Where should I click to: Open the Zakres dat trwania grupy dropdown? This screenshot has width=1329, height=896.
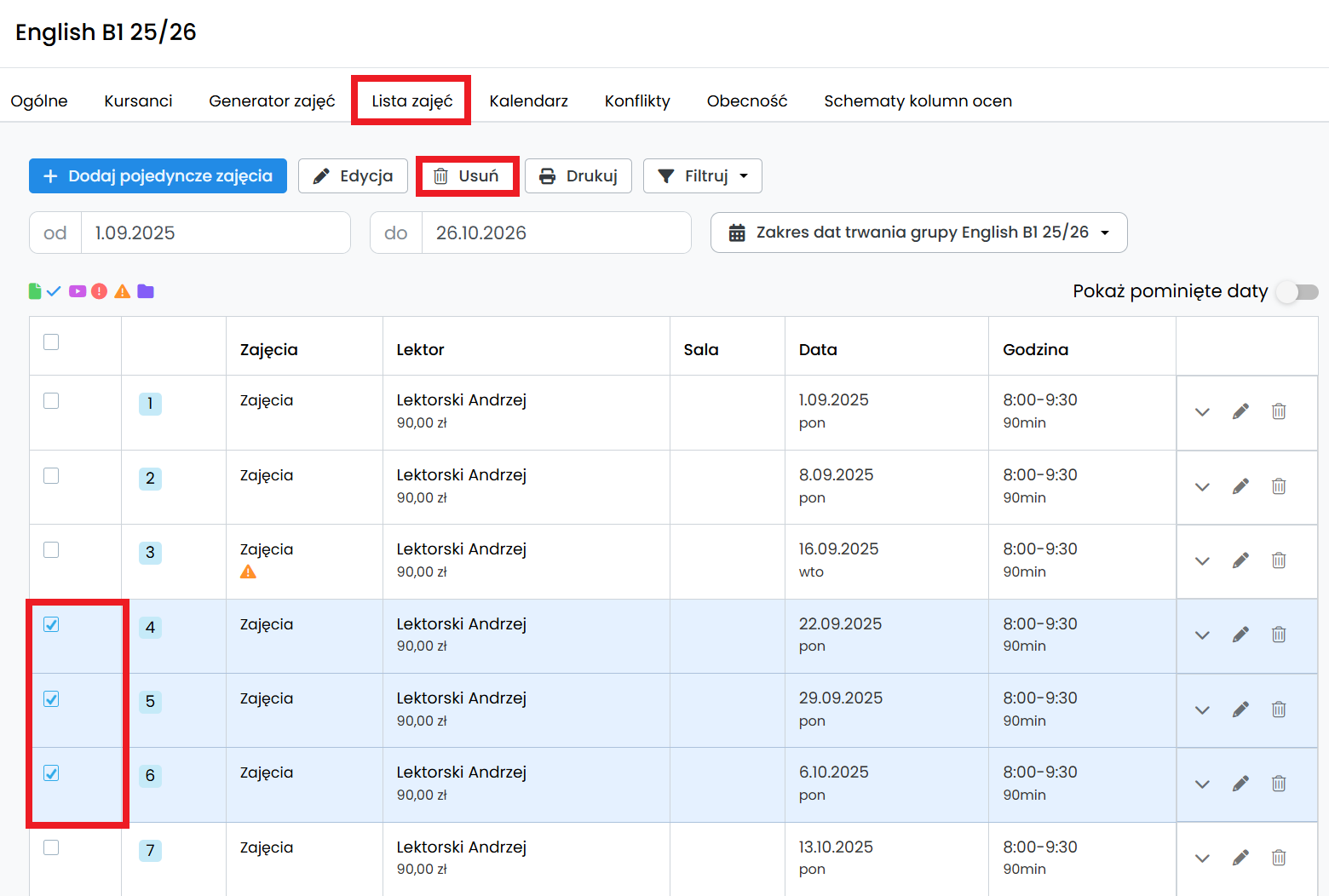(x=918, y=233)
